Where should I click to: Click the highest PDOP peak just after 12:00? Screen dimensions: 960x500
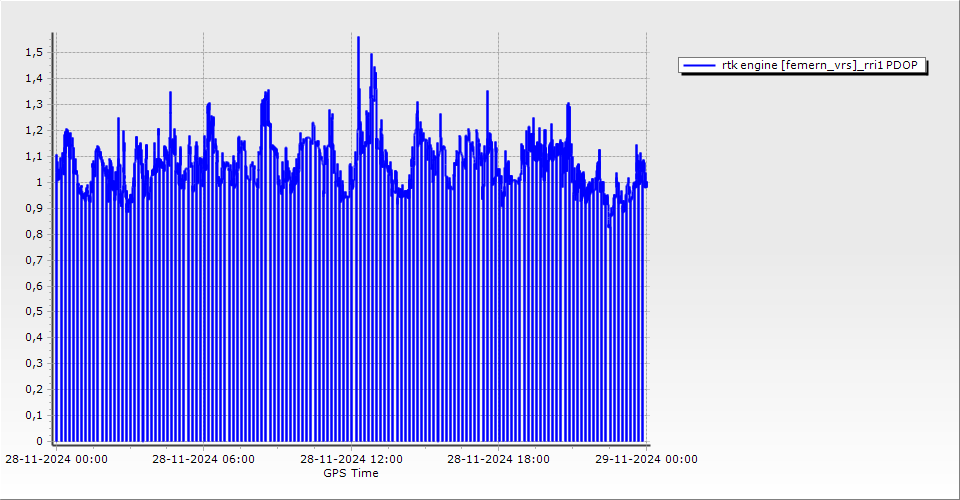click(358, 38)
